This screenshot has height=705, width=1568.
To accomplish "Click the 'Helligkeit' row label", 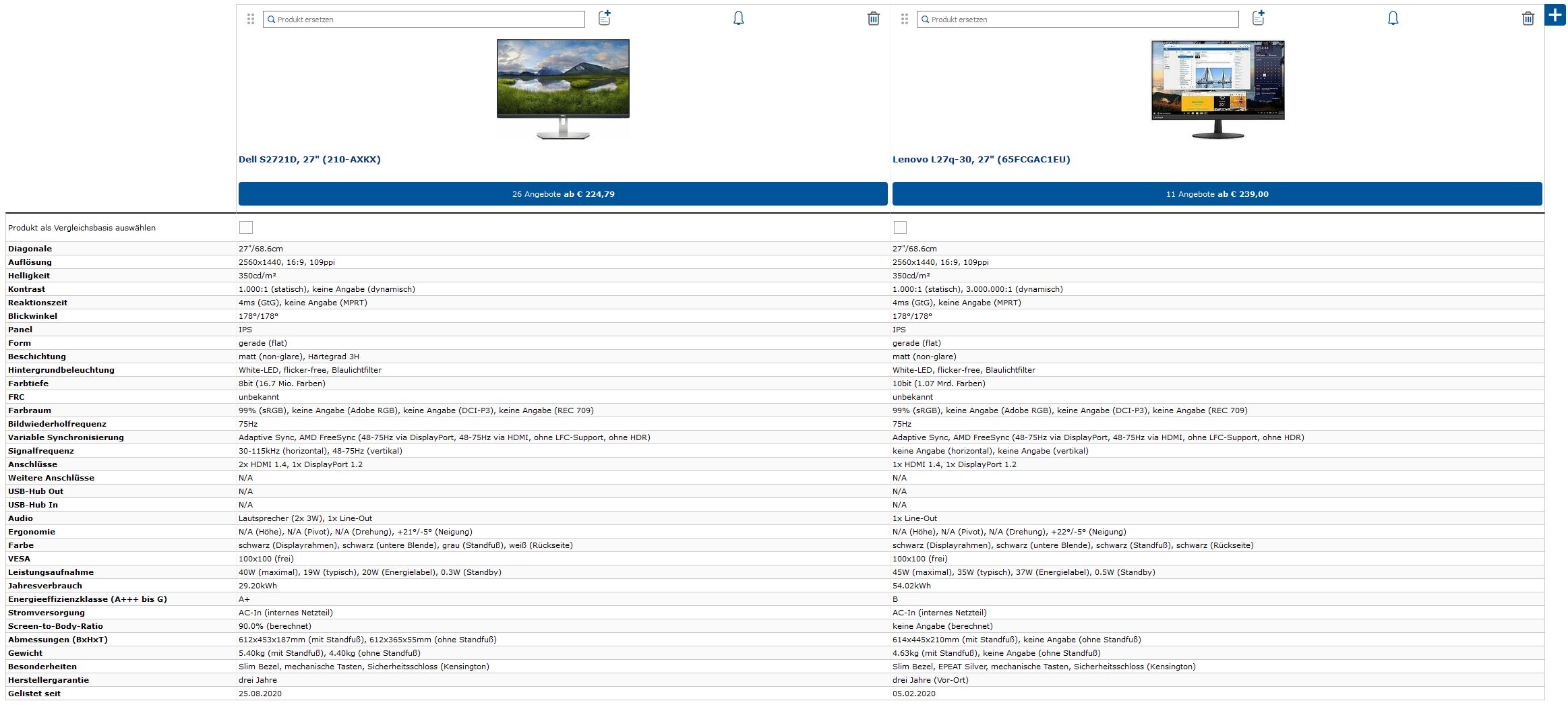I will click(x=29, y=276).
